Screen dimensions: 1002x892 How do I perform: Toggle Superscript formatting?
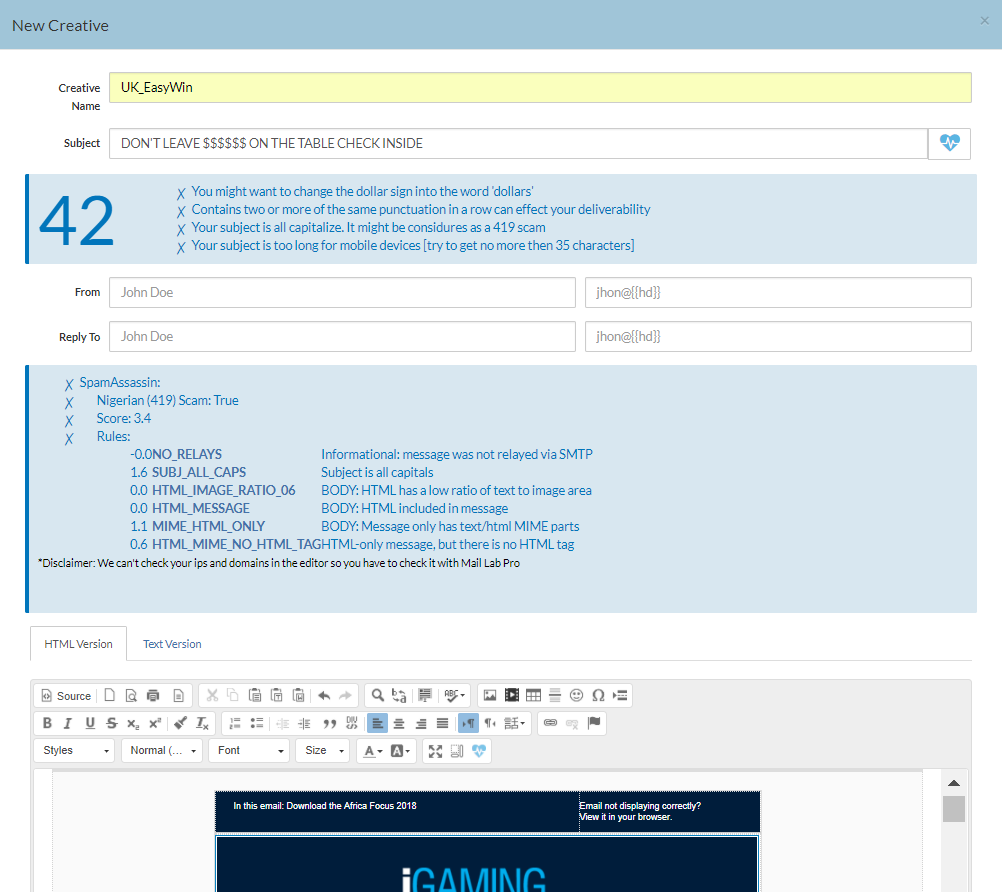tap(155, 723)
